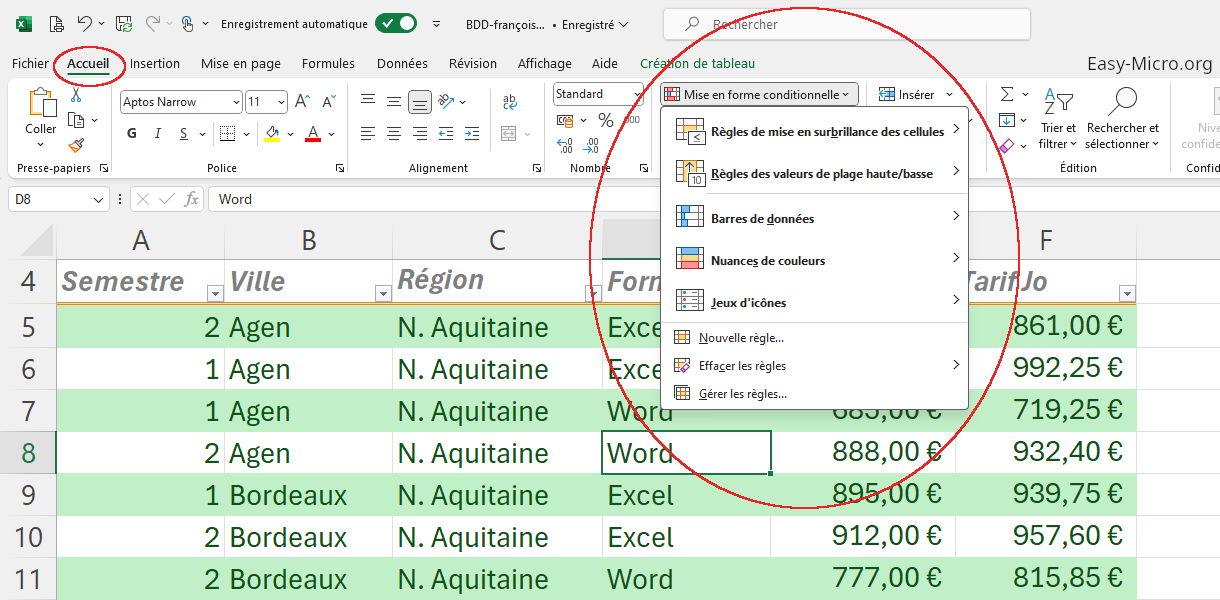
Task: Toggle wrap text button
Action: pos(510,101)
